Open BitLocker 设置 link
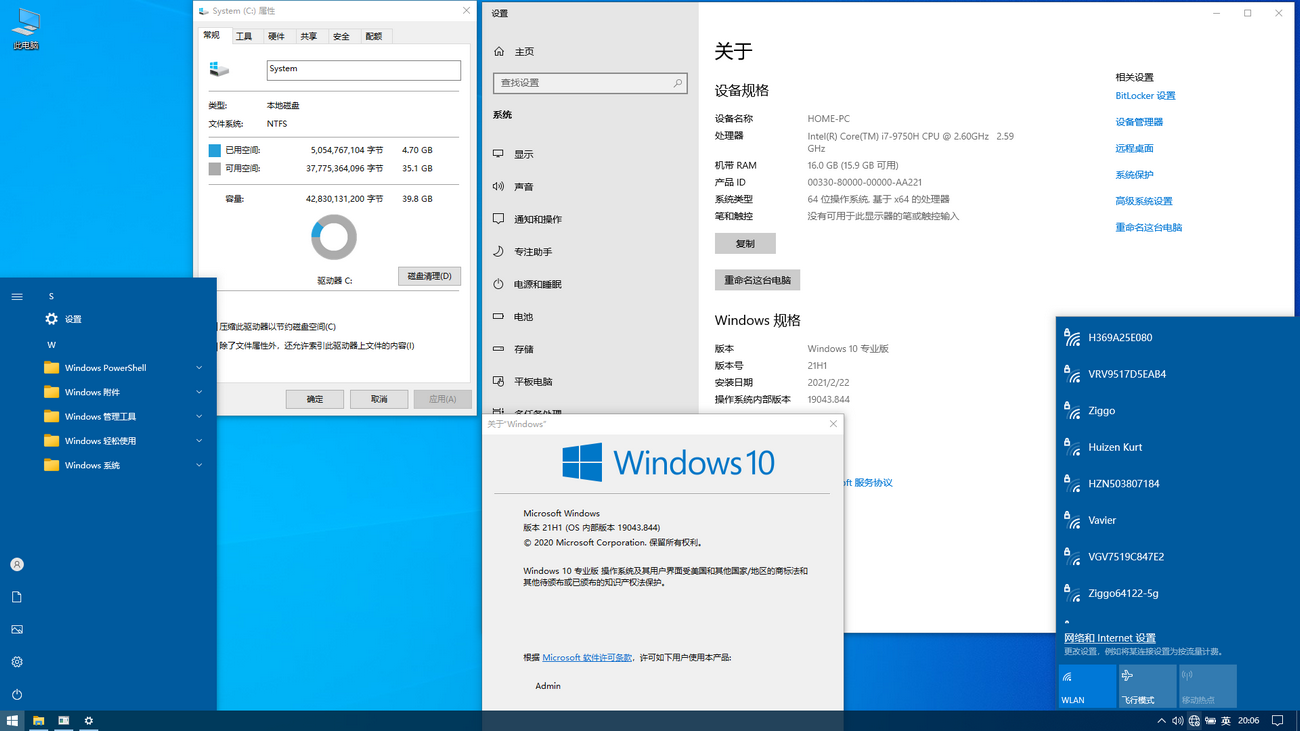The height and width of the screenshot is (731, 1300). tap(1145, 96)
